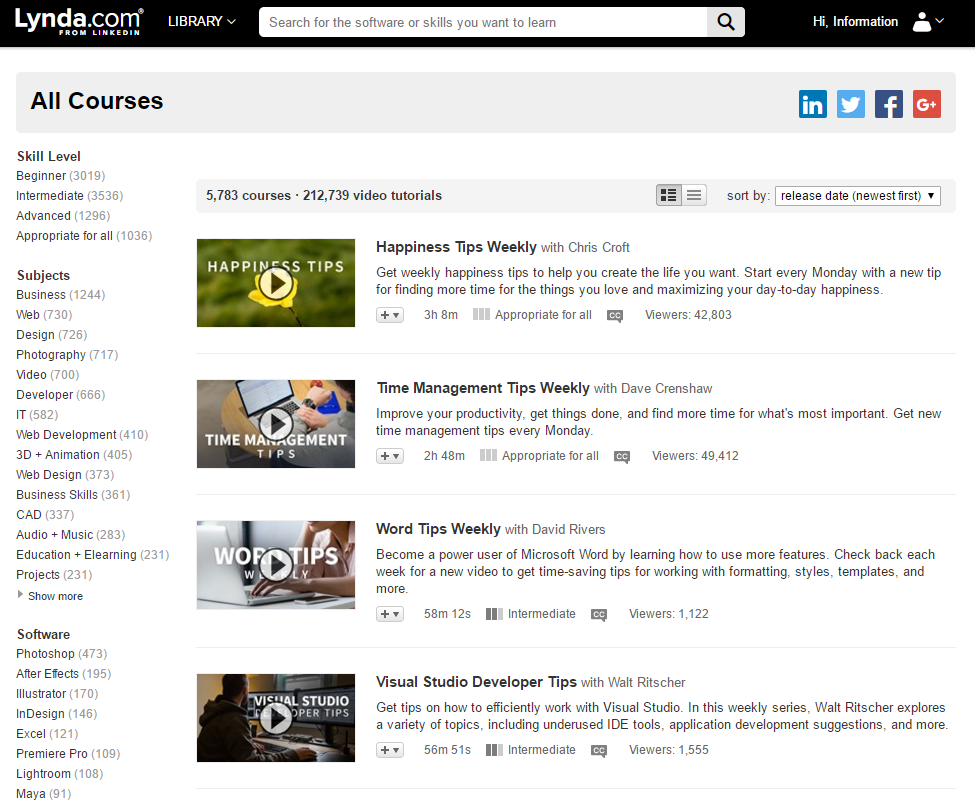Viewport: 975px width, 805px height.
Task: Click in the search software or skills field
Action: point(483,22)
